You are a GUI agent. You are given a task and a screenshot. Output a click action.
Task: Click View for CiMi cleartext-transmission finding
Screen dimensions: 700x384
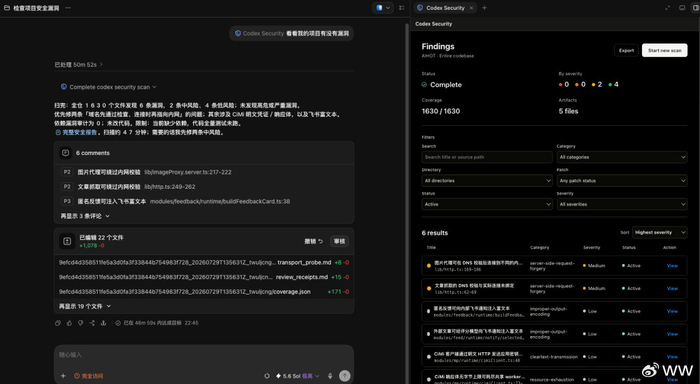click(672, 357)
